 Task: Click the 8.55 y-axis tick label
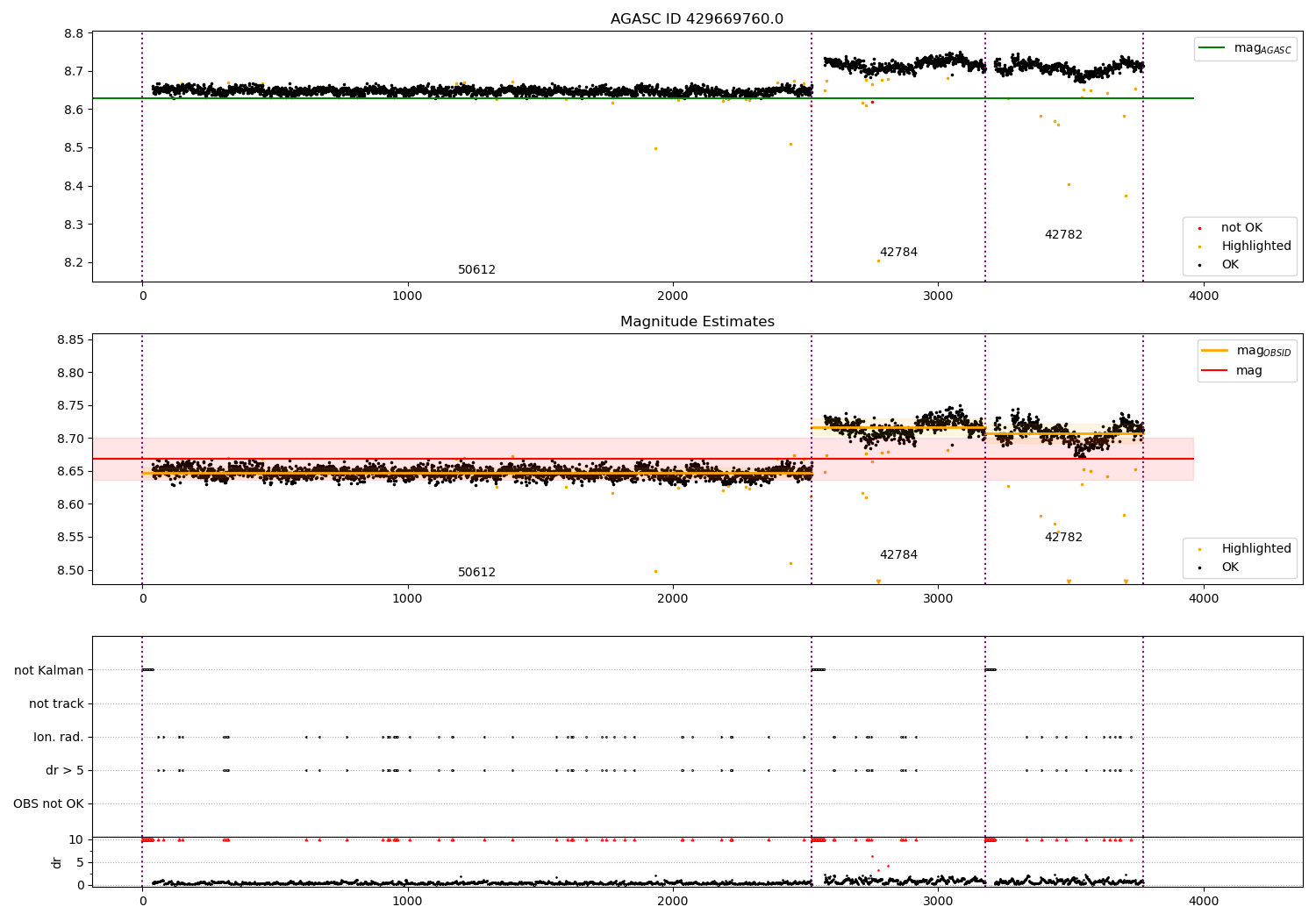pyautogui.click(x=71, y=538)
